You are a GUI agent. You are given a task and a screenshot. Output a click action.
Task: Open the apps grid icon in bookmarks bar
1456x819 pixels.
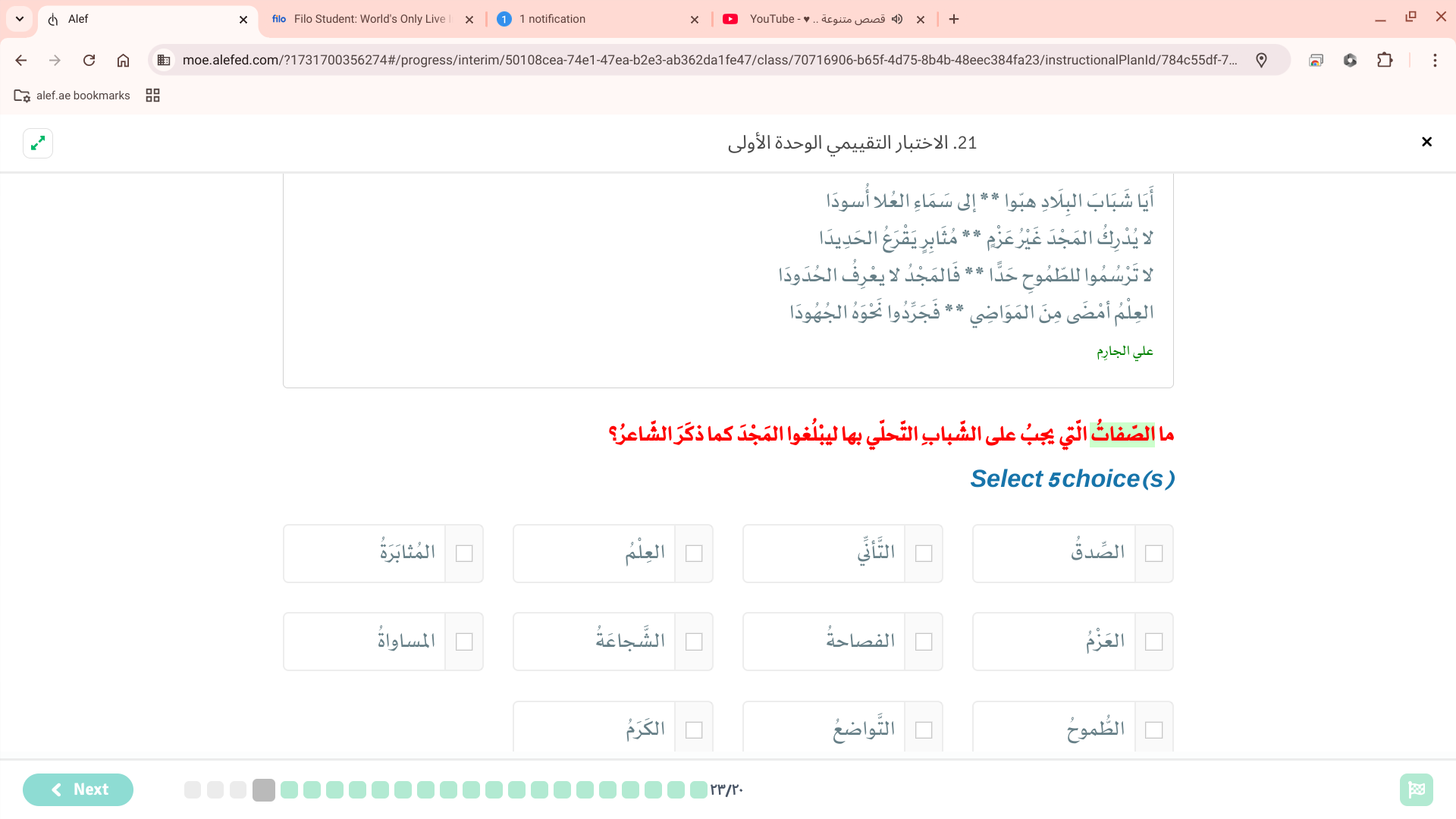152,96
